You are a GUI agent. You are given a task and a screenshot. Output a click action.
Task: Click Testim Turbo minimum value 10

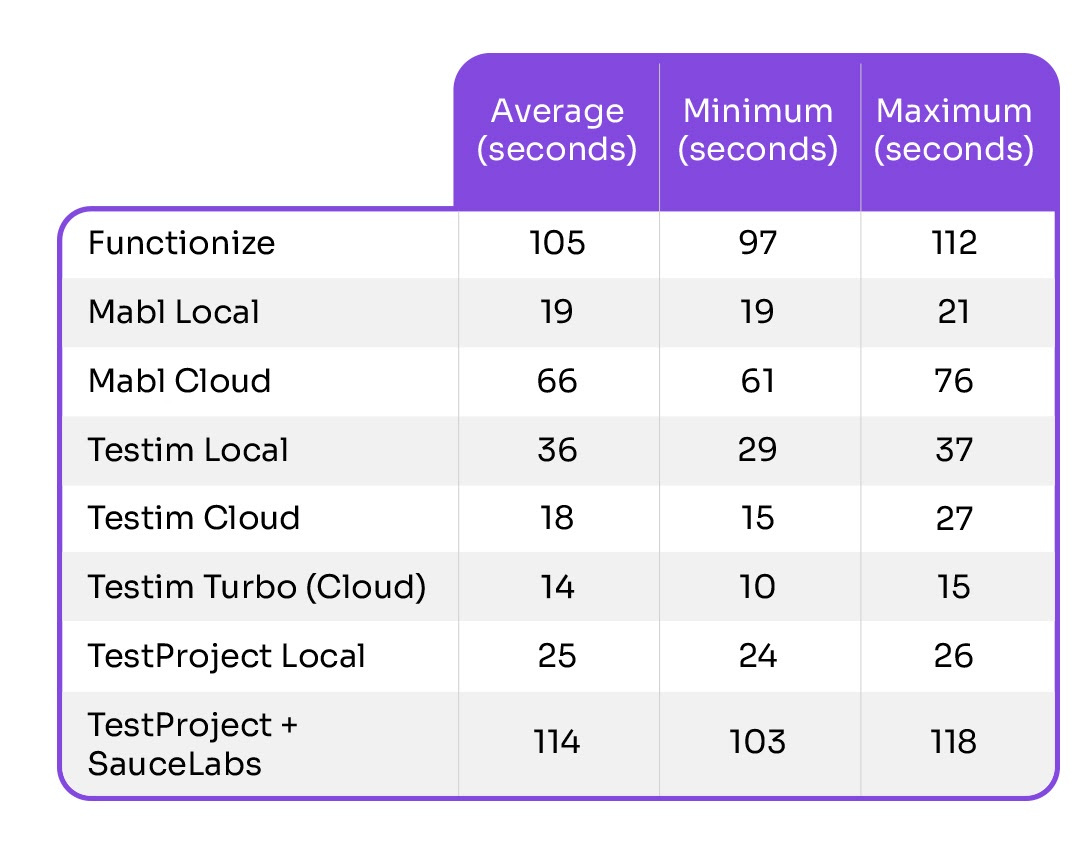click(x=757, y=587)
